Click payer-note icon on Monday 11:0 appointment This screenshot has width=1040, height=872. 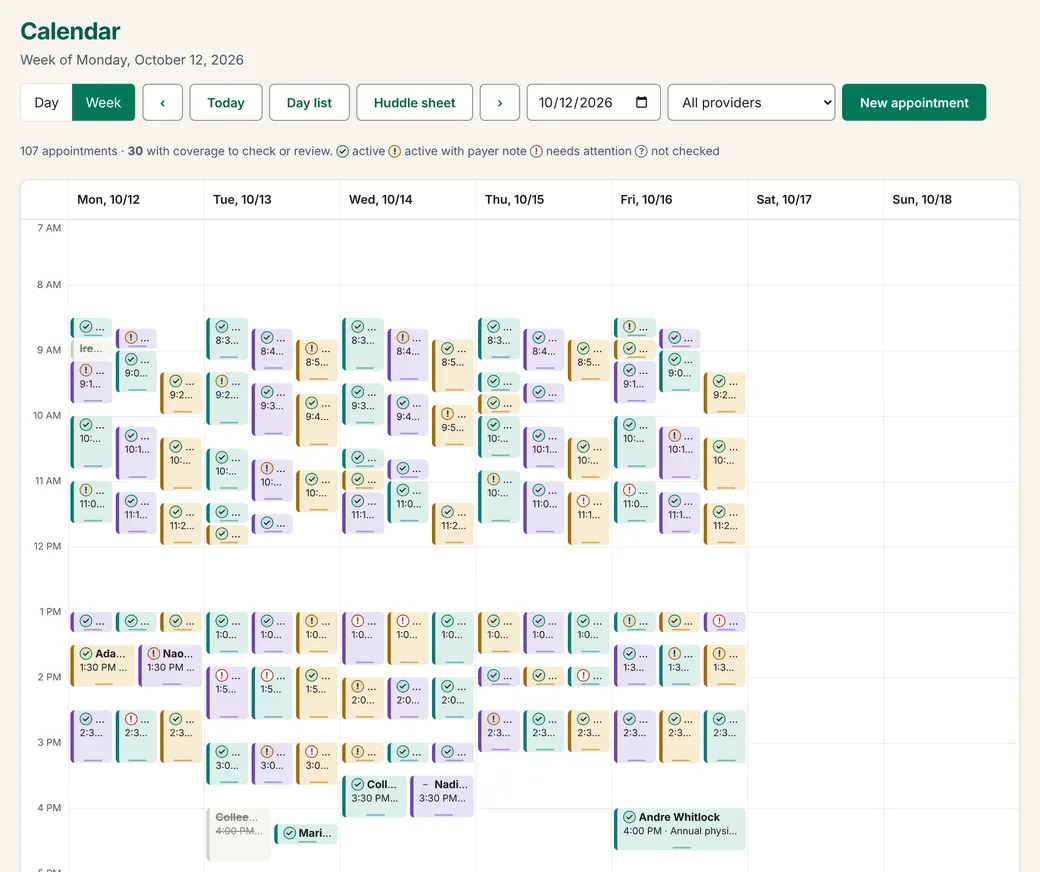86,490
